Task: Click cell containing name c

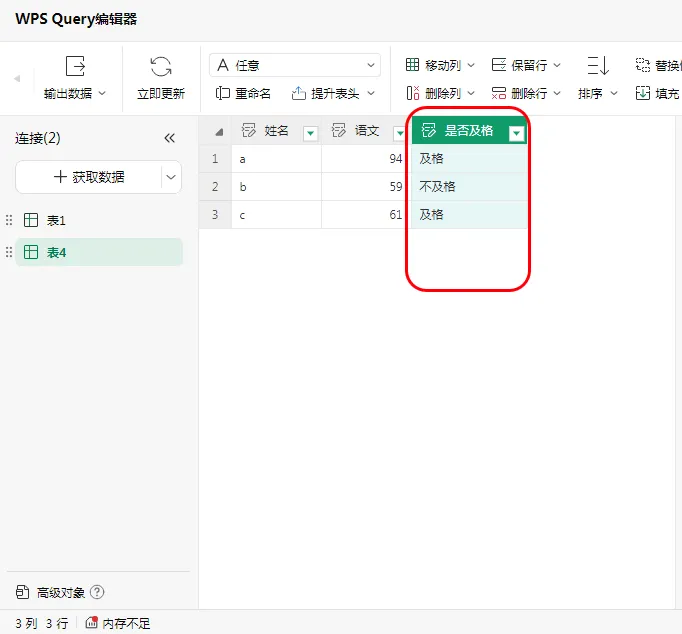Action: pos(277,214)
